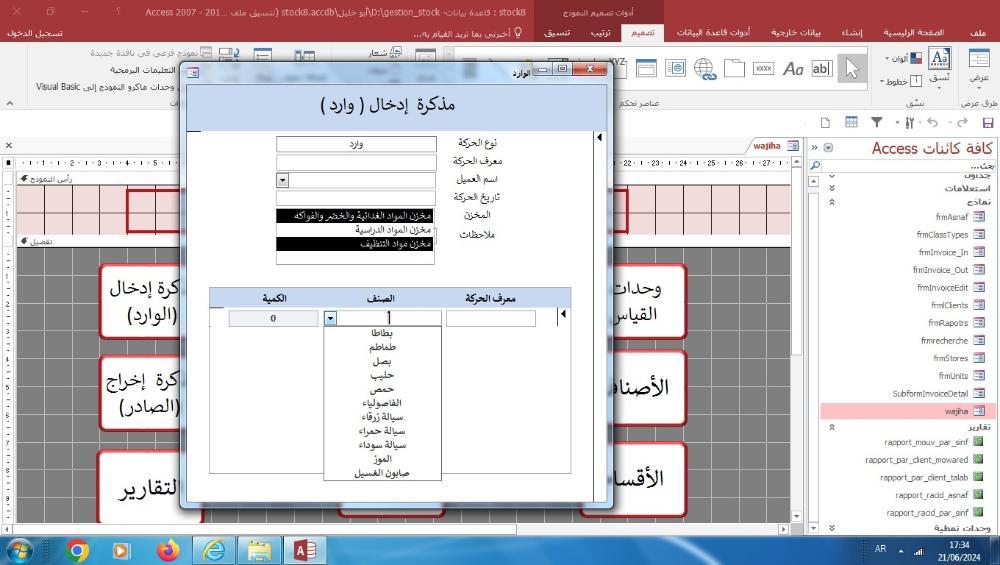Switch to إنشاء (Create) tab

click(x=851, y=33)
